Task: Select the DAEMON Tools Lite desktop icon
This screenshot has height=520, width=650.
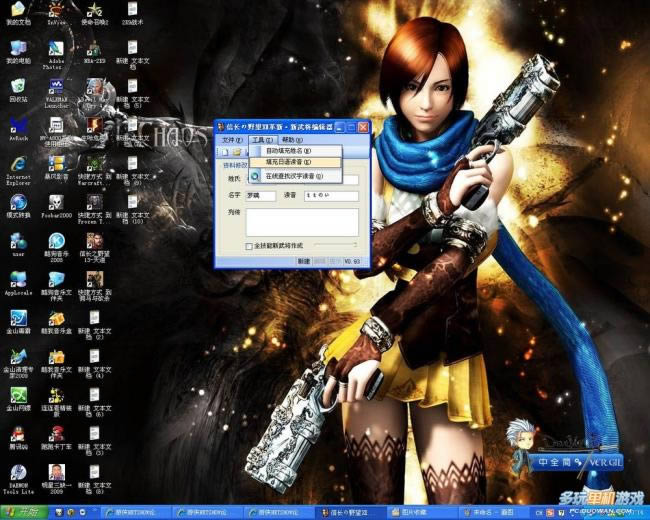Action: tap(18, 473)
